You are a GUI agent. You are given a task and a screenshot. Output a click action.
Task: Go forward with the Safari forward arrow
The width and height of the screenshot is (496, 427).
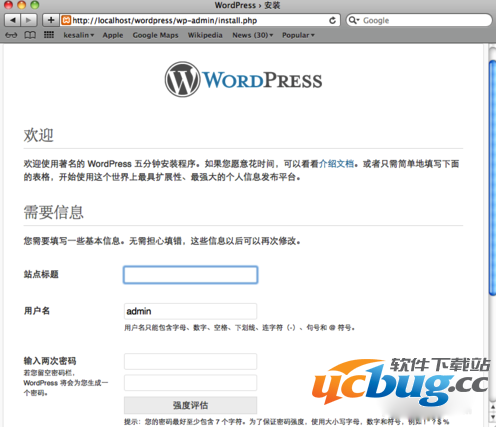tap(29, 20)
